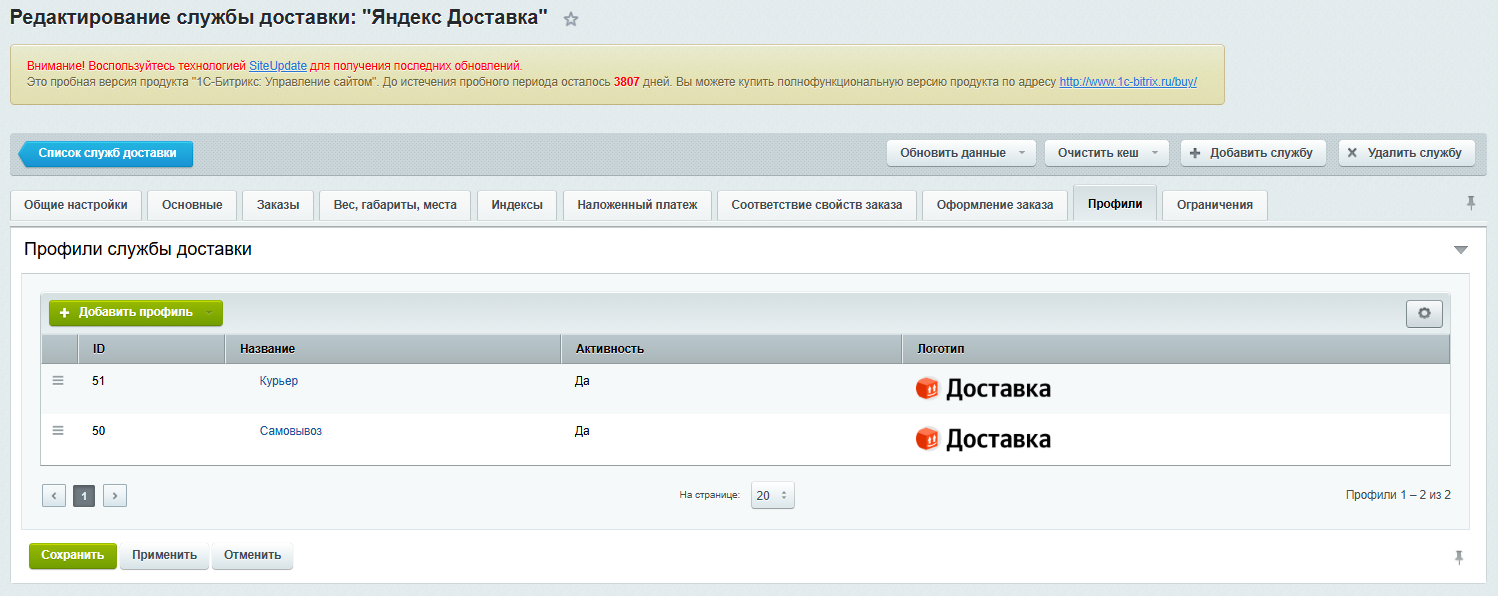Screen dimensions: 1498x596
Task: Click Да activity cell in Самовывоз row
Action: click(x=582, y=431)
